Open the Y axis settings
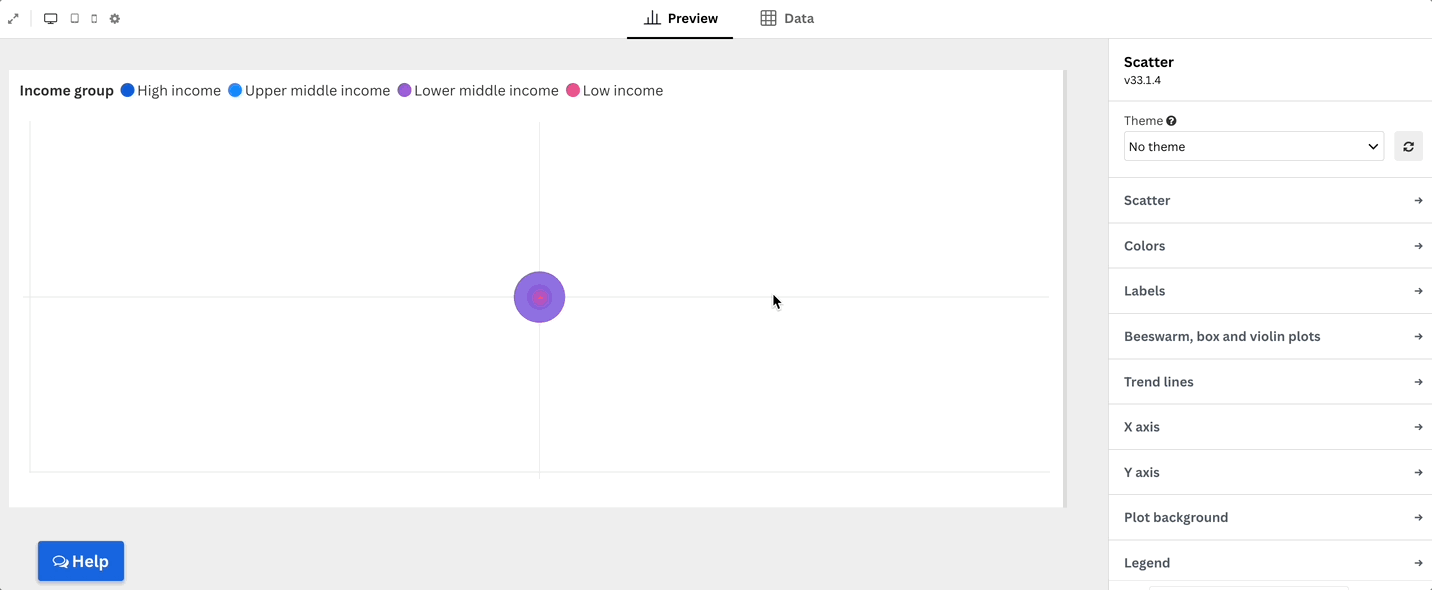 1270,471
